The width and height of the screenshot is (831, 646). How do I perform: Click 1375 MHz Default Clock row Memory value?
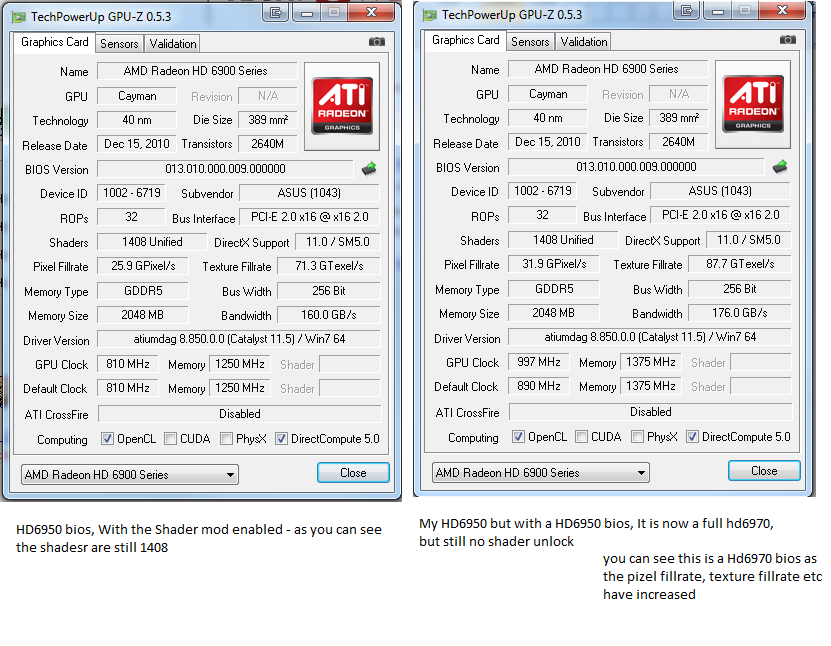[651, 386]
